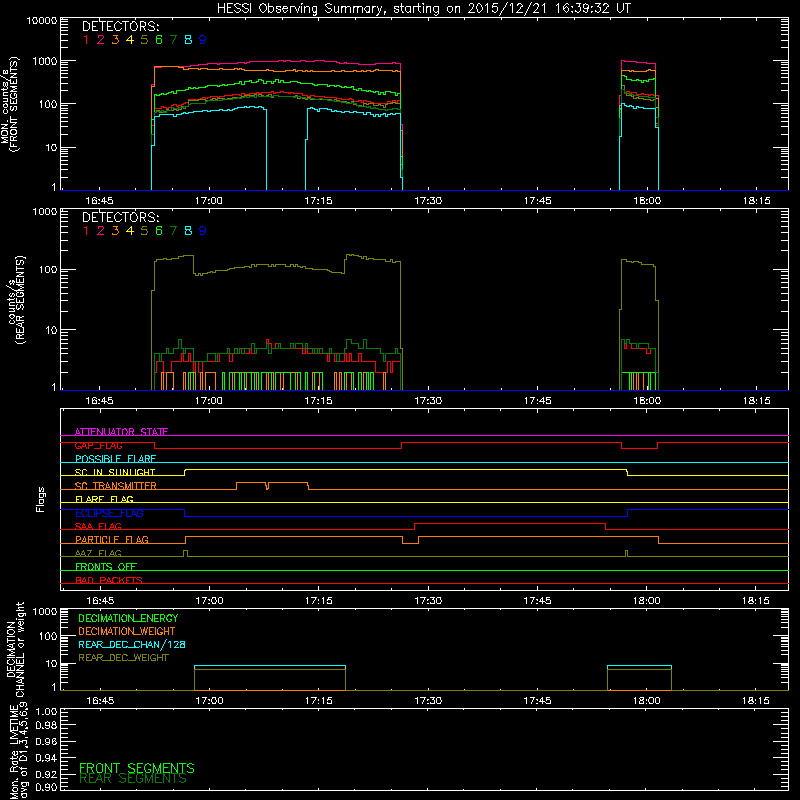
Task: Select detector 3 in the front segments legend
Action: coord(115,40)
